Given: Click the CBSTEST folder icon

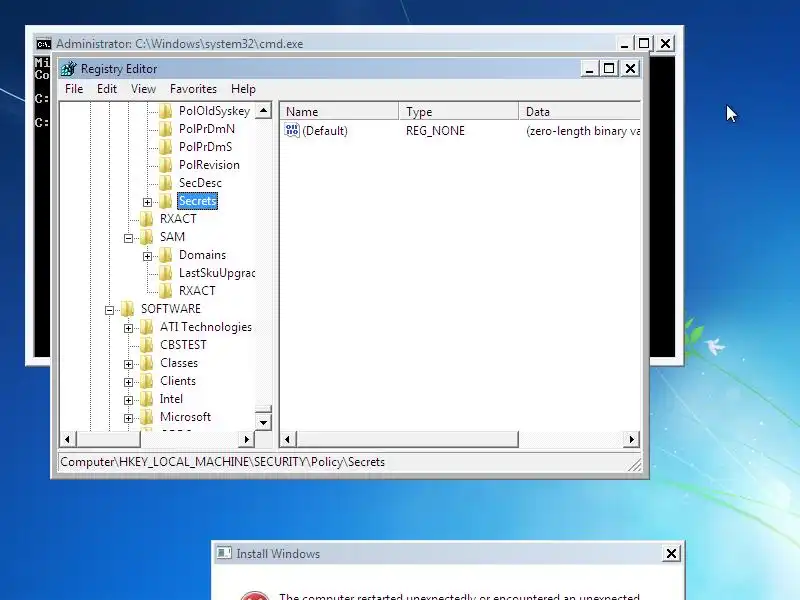Looking at the screenshot, I should [146, 345].
